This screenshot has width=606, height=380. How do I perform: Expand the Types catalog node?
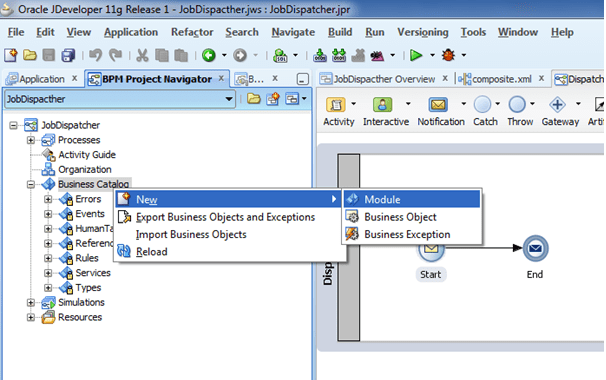[48, 288]
